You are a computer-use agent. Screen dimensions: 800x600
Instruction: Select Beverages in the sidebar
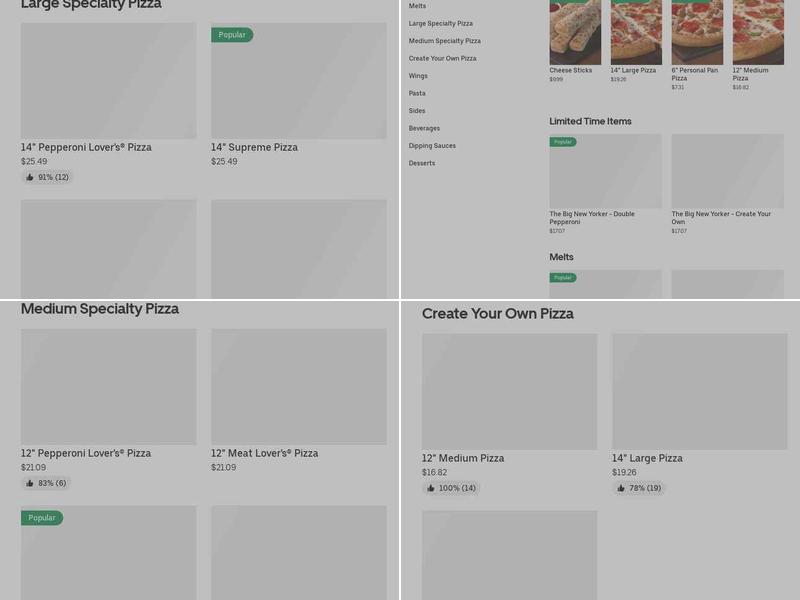(424, 128)
